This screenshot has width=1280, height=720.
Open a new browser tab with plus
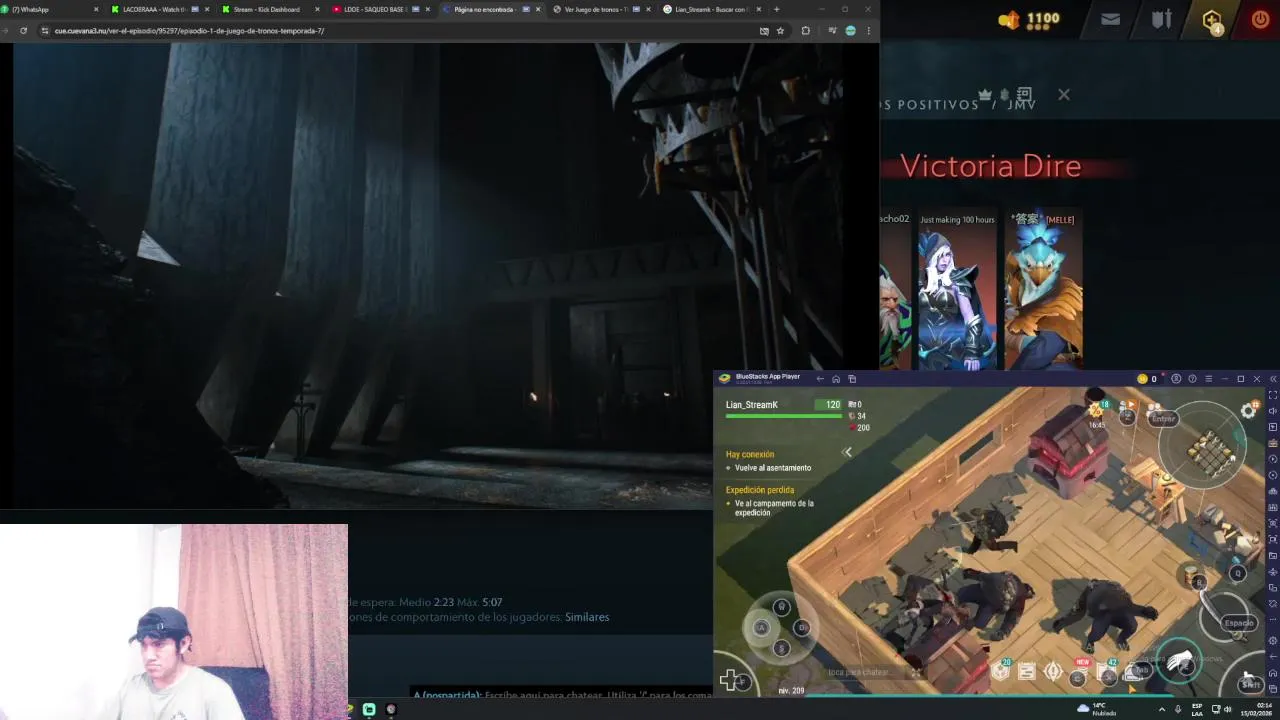[x=776, y=9]
